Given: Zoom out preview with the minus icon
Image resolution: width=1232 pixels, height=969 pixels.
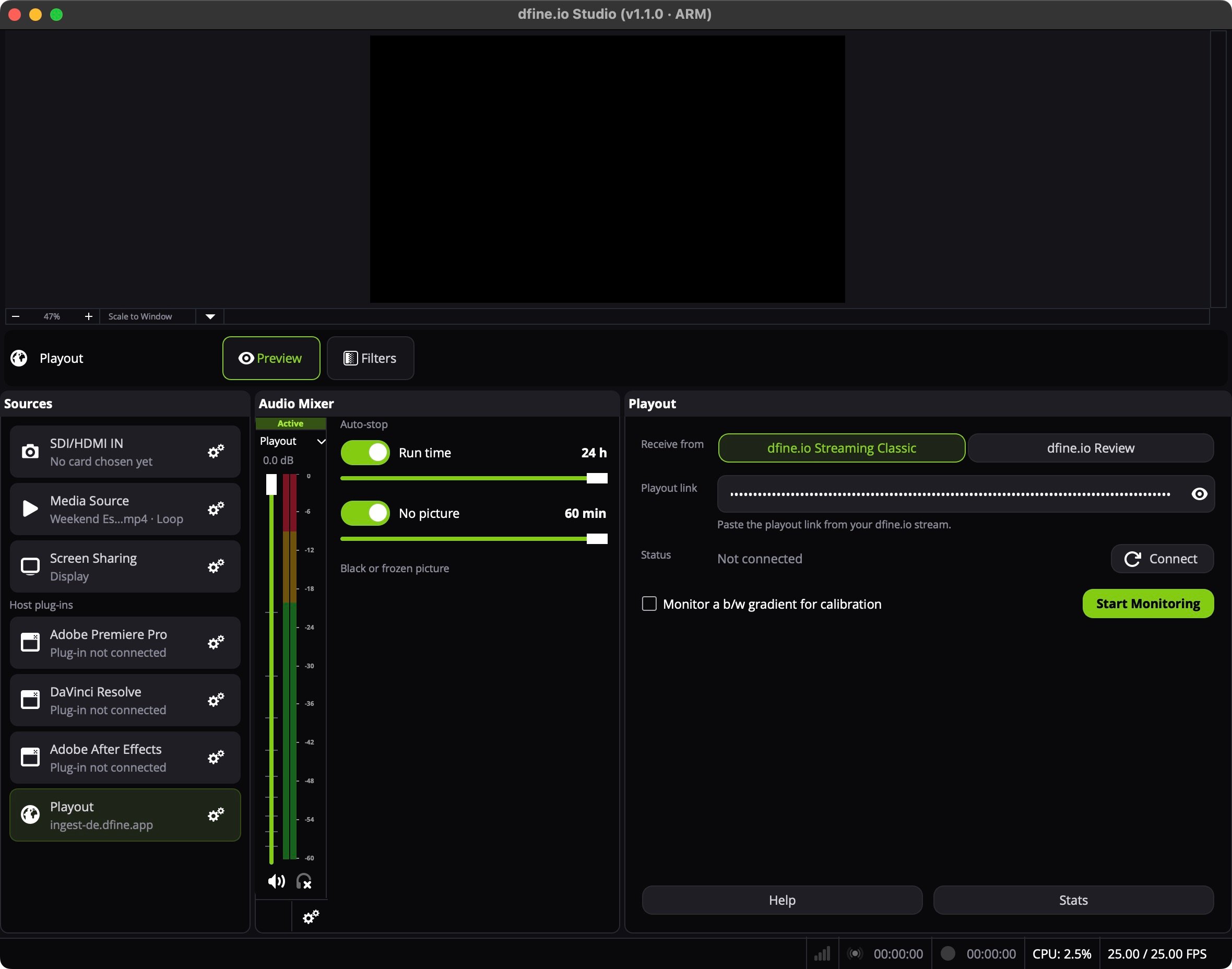Looking at the screenshot, I should click(16, 316).
